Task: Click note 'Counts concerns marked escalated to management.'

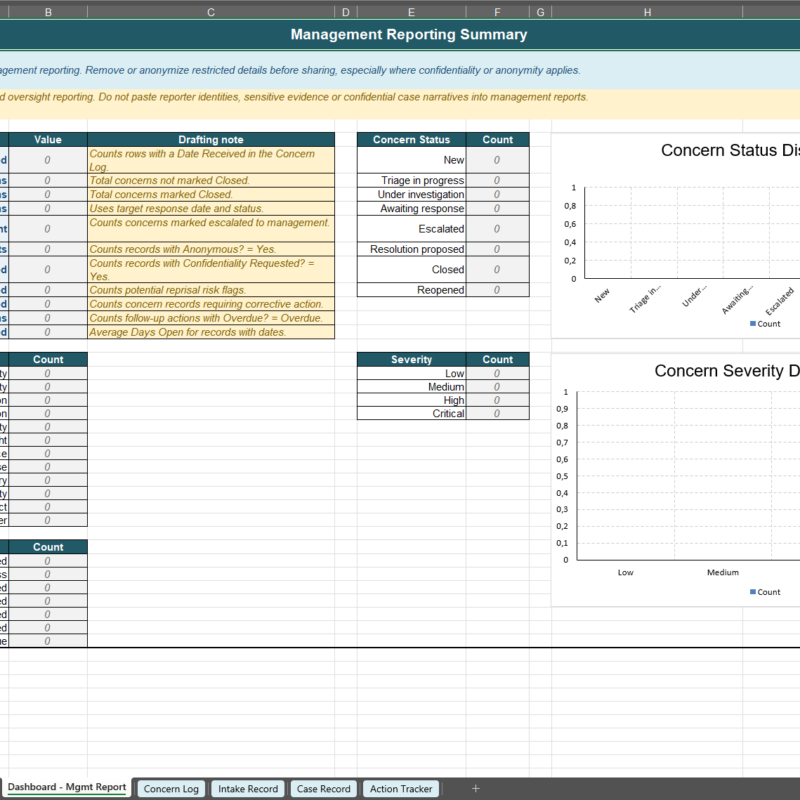Action: coord(211,229)
